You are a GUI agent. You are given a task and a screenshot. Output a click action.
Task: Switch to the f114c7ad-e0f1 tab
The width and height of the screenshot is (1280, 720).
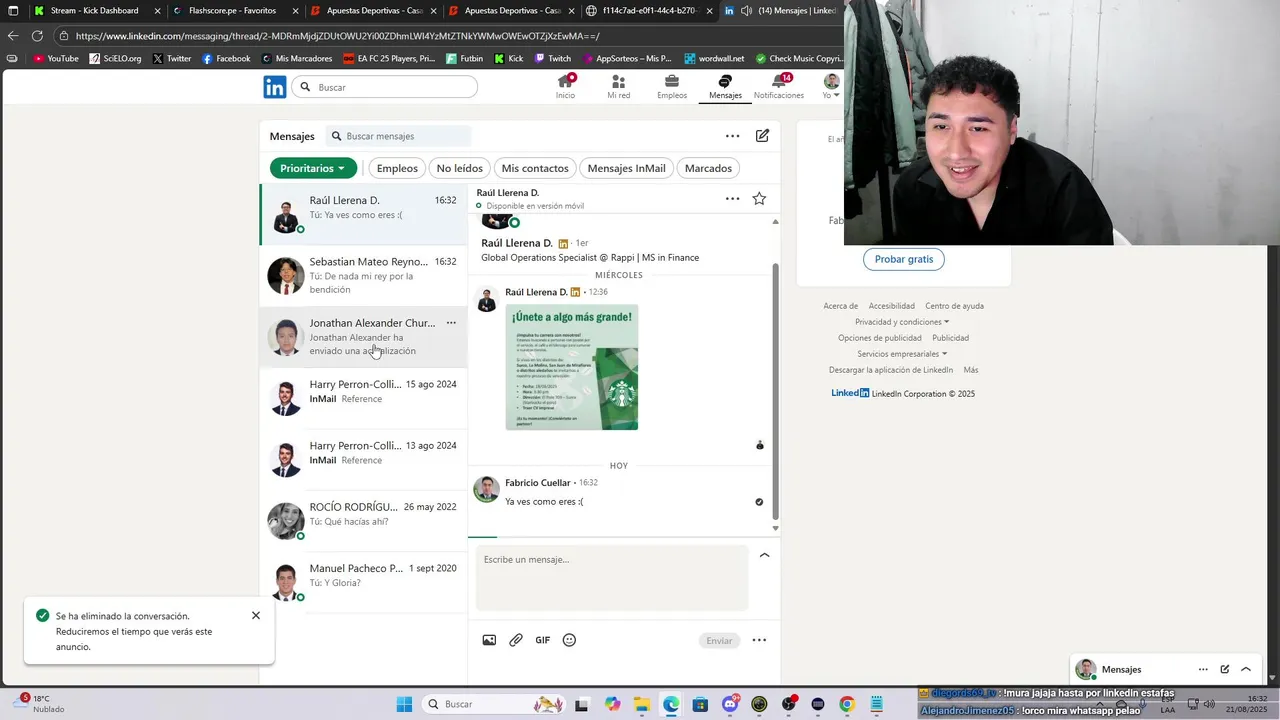(648, 11)
